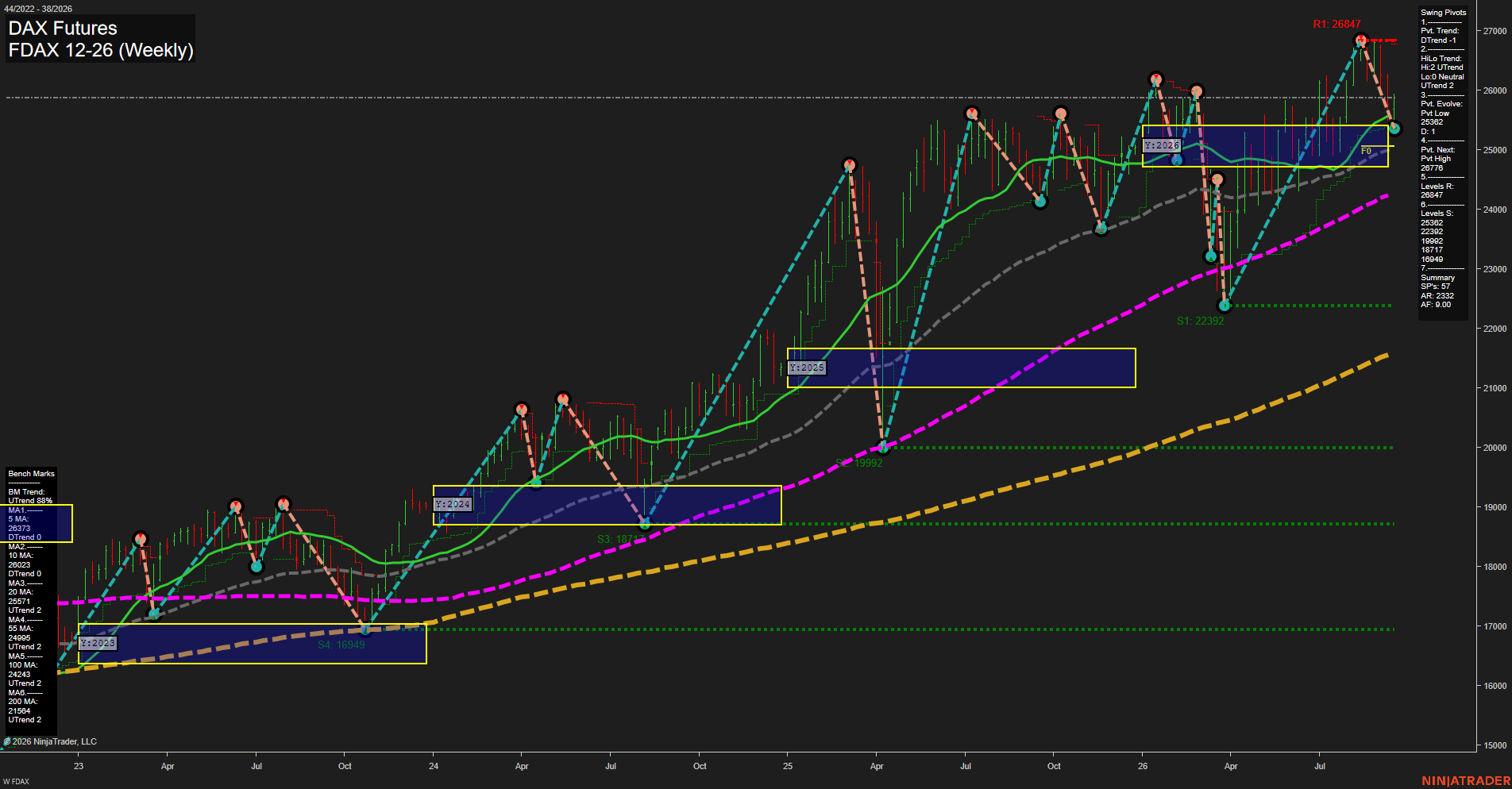Click the DAX Futures chart title
1512x789 pixels.
pyautogui.click(x=63, y=29)
